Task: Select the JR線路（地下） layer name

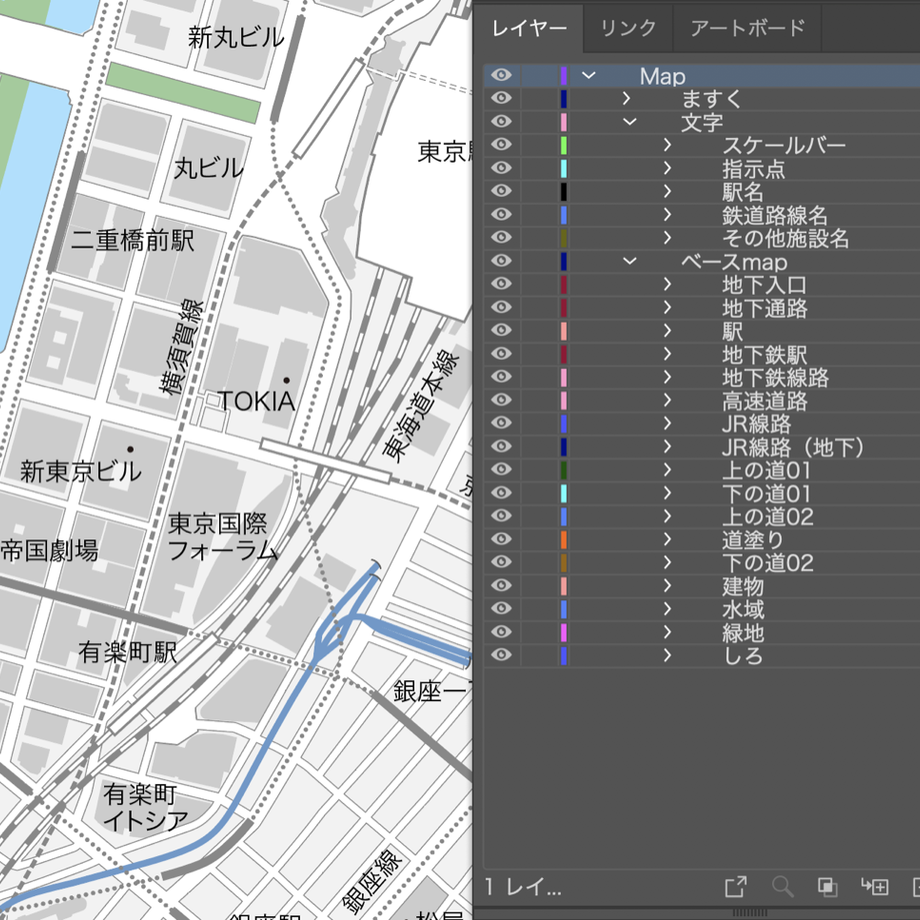Action: coord(793,447)
